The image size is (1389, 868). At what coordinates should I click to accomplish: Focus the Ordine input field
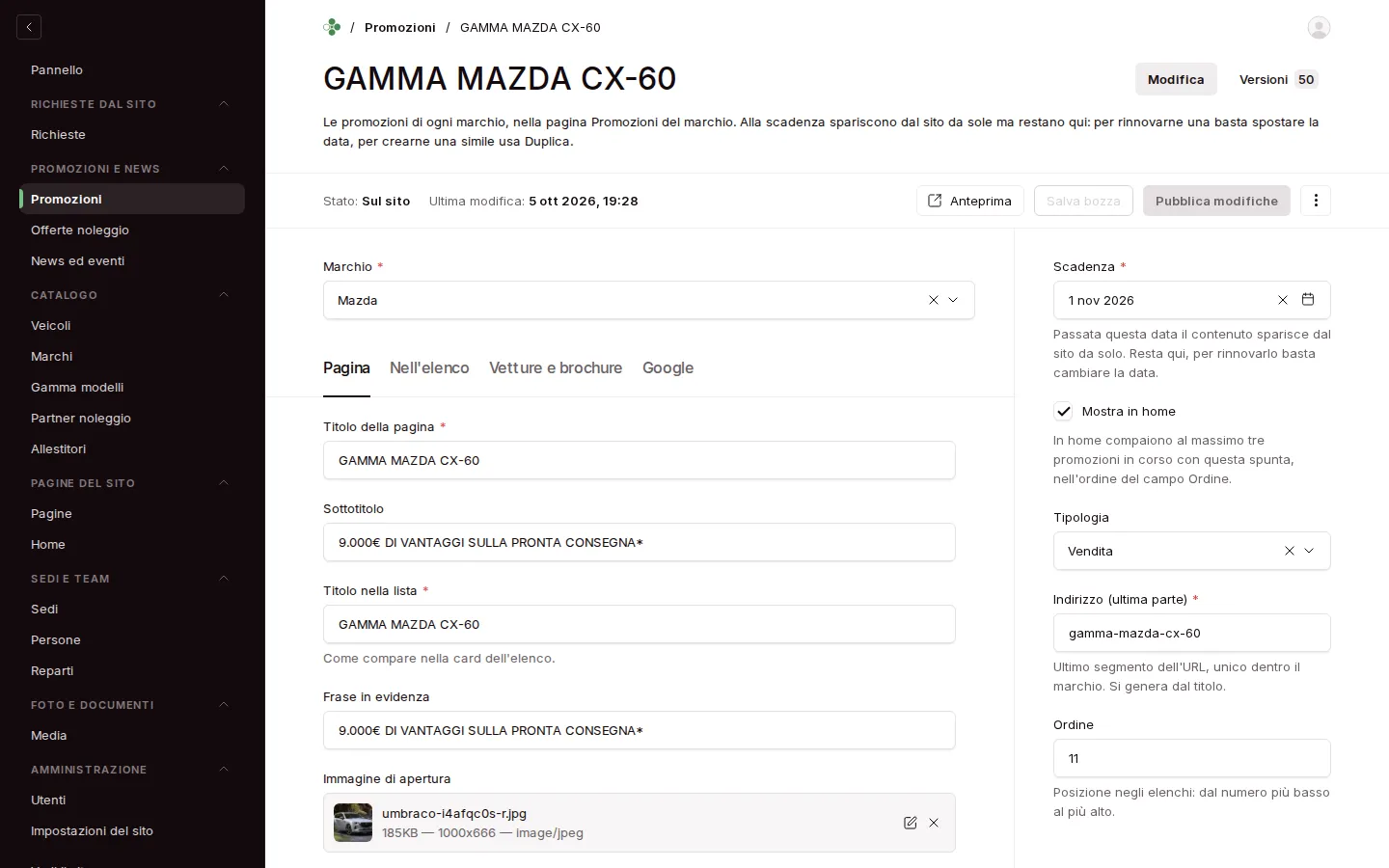coord(1192,758)
